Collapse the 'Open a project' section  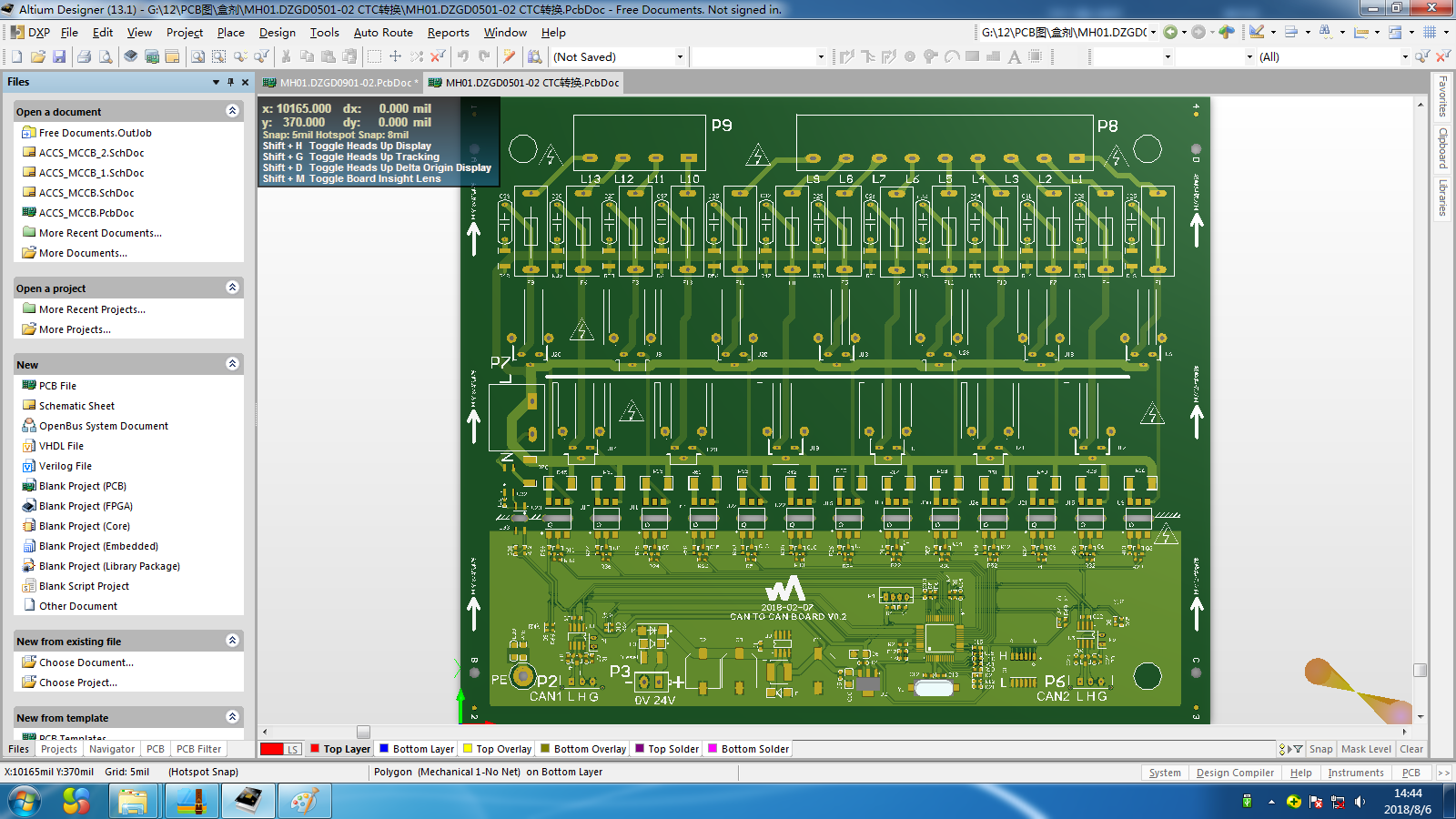coord(232,288)
